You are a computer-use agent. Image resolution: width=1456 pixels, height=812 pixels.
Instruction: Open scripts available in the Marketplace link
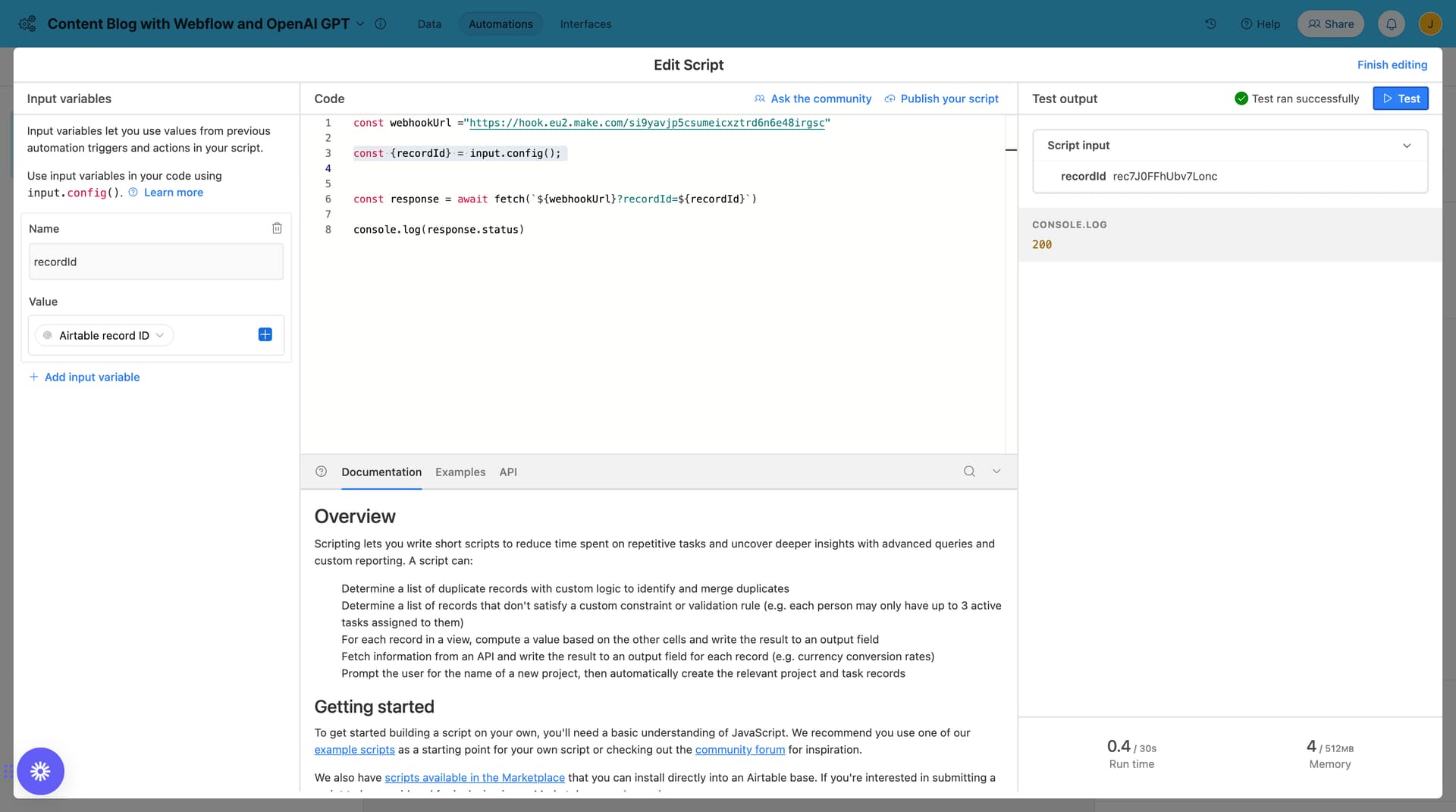click(x=475, y=778)
